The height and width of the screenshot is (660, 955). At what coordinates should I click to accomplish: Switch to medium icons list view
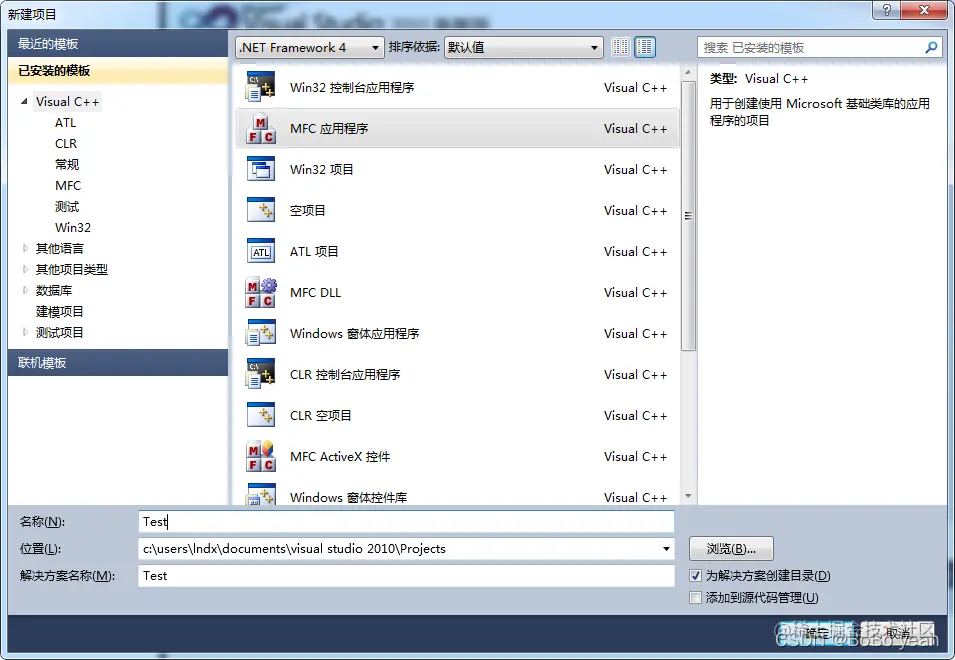[644, 47]
